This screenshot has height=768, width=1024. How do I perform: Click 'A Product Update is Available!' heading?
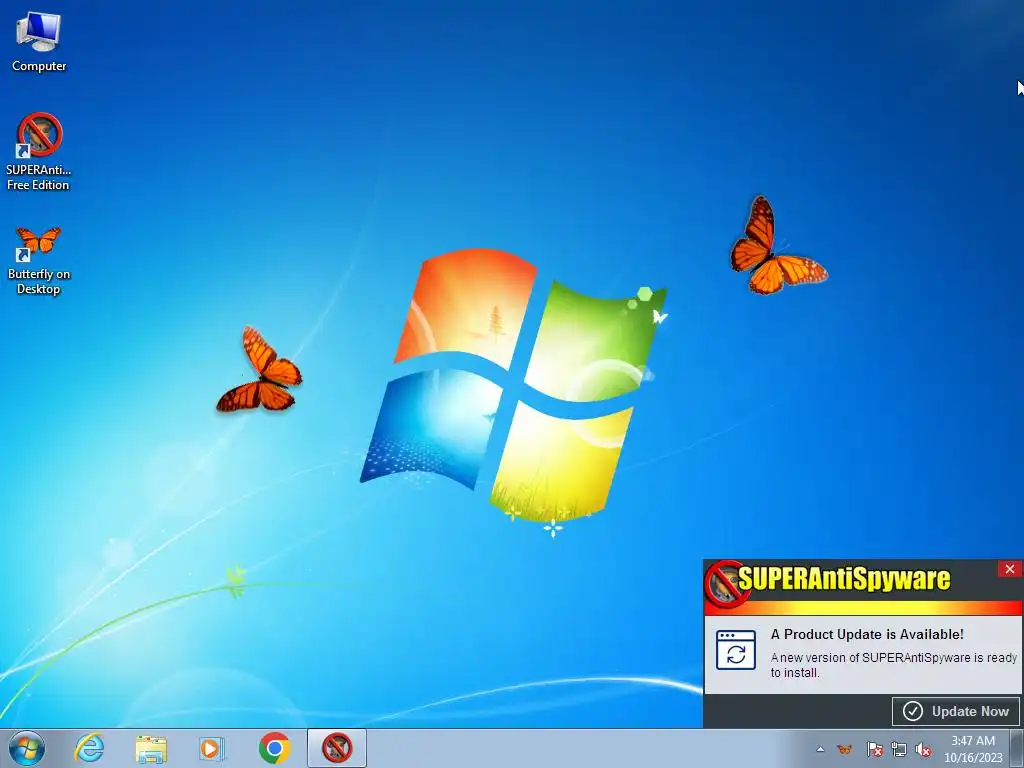click(867, 634)
